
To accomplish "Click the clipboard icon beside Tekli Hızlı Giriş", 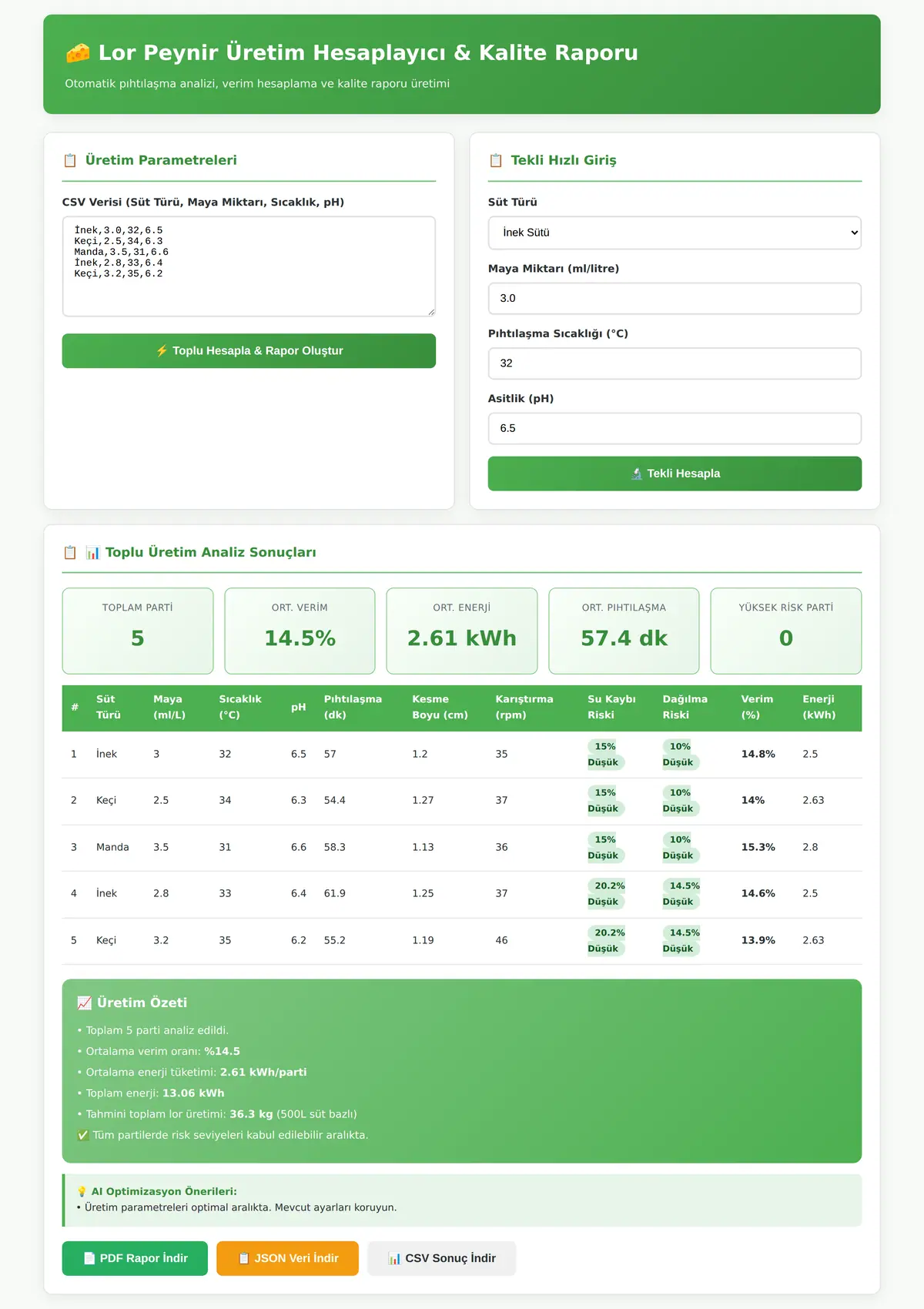I will 496,160.
